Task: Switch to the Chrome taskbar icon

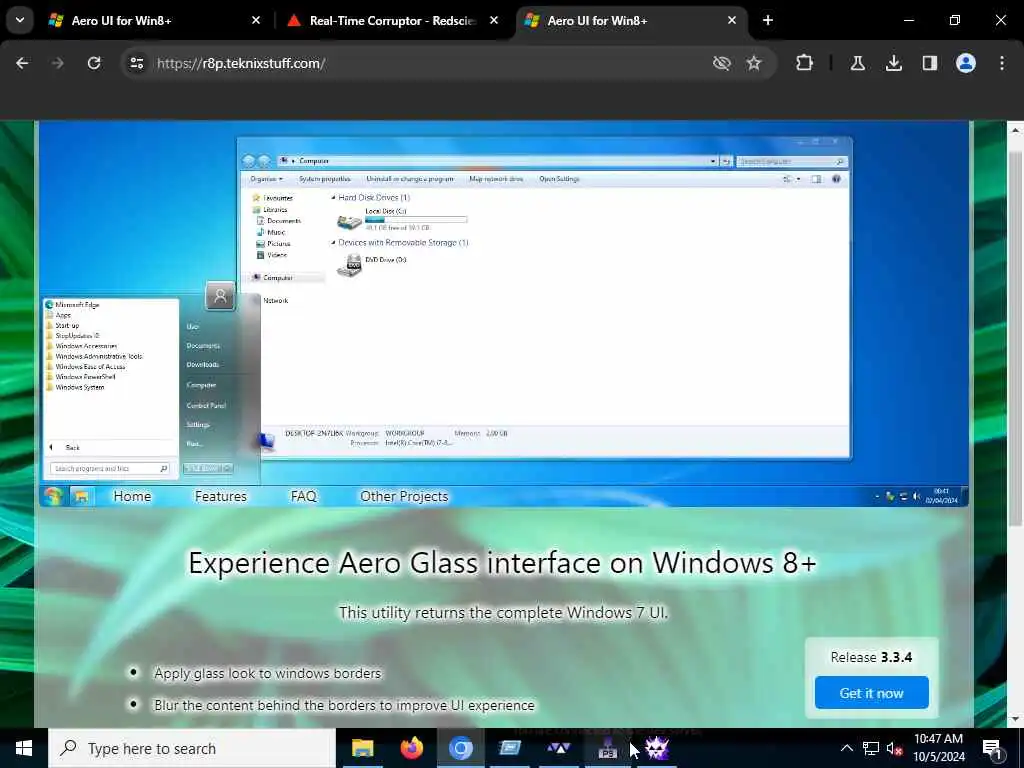Action: 460,748
